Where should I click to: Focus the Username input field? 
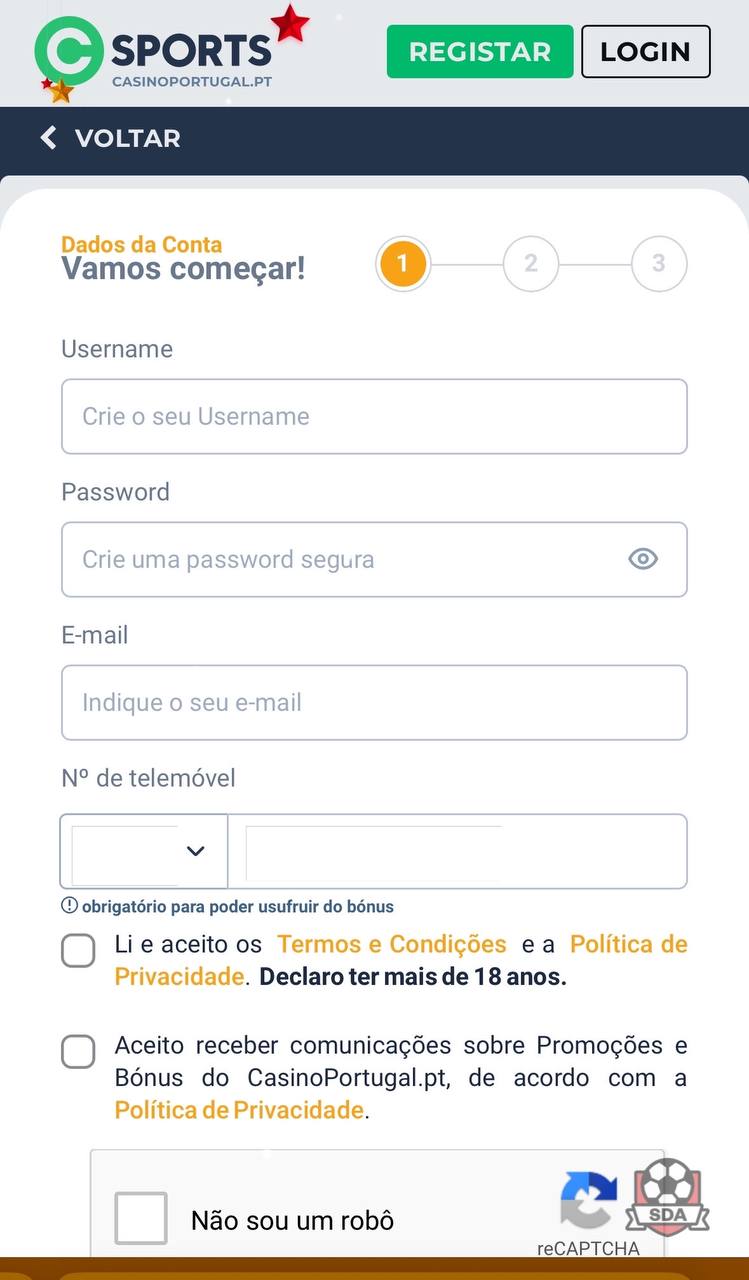pos(374,416)
